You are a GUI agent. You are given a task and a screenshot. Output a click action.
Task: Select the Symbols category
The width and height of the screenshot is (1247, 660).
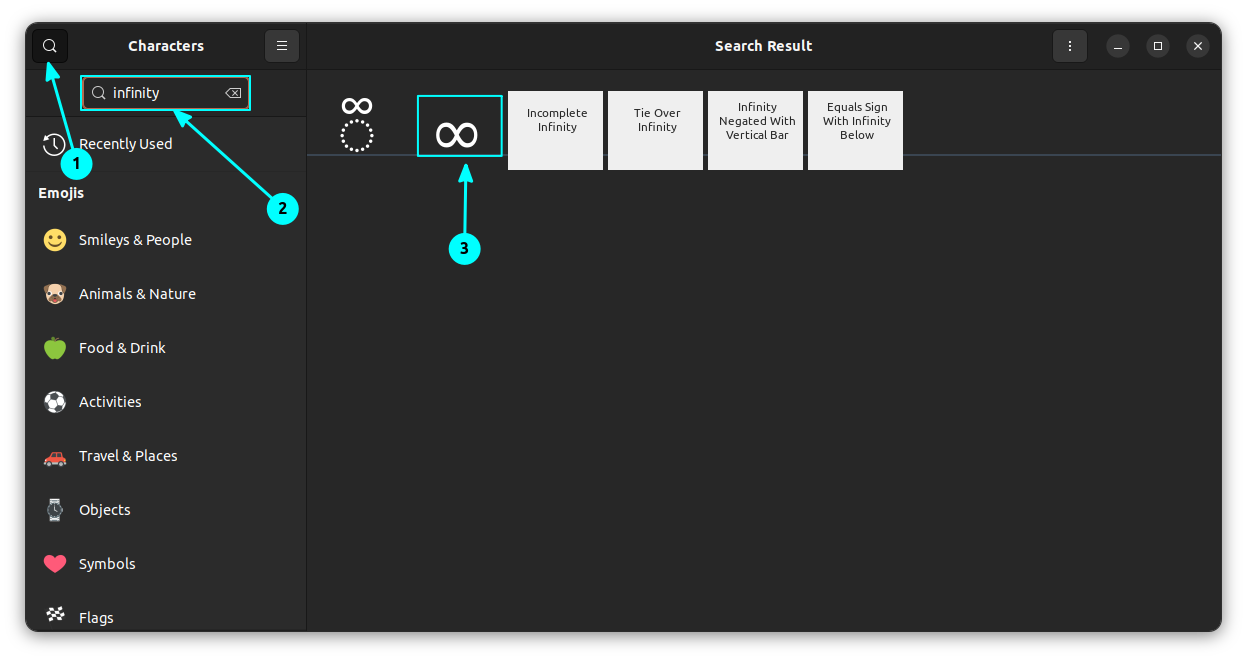coord(107,563)
